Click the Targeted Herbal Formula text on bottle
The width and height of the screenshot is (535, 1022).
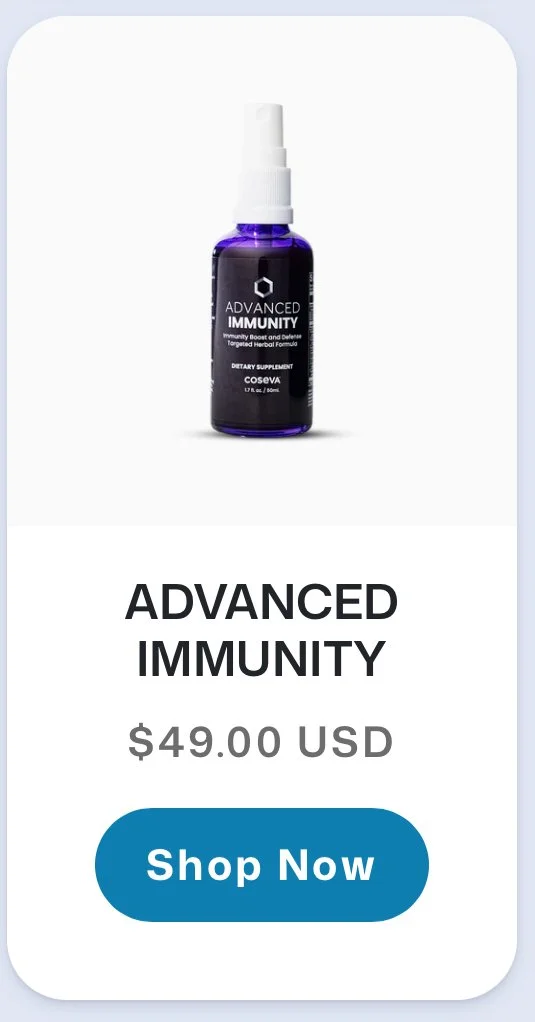coord(262,343)
